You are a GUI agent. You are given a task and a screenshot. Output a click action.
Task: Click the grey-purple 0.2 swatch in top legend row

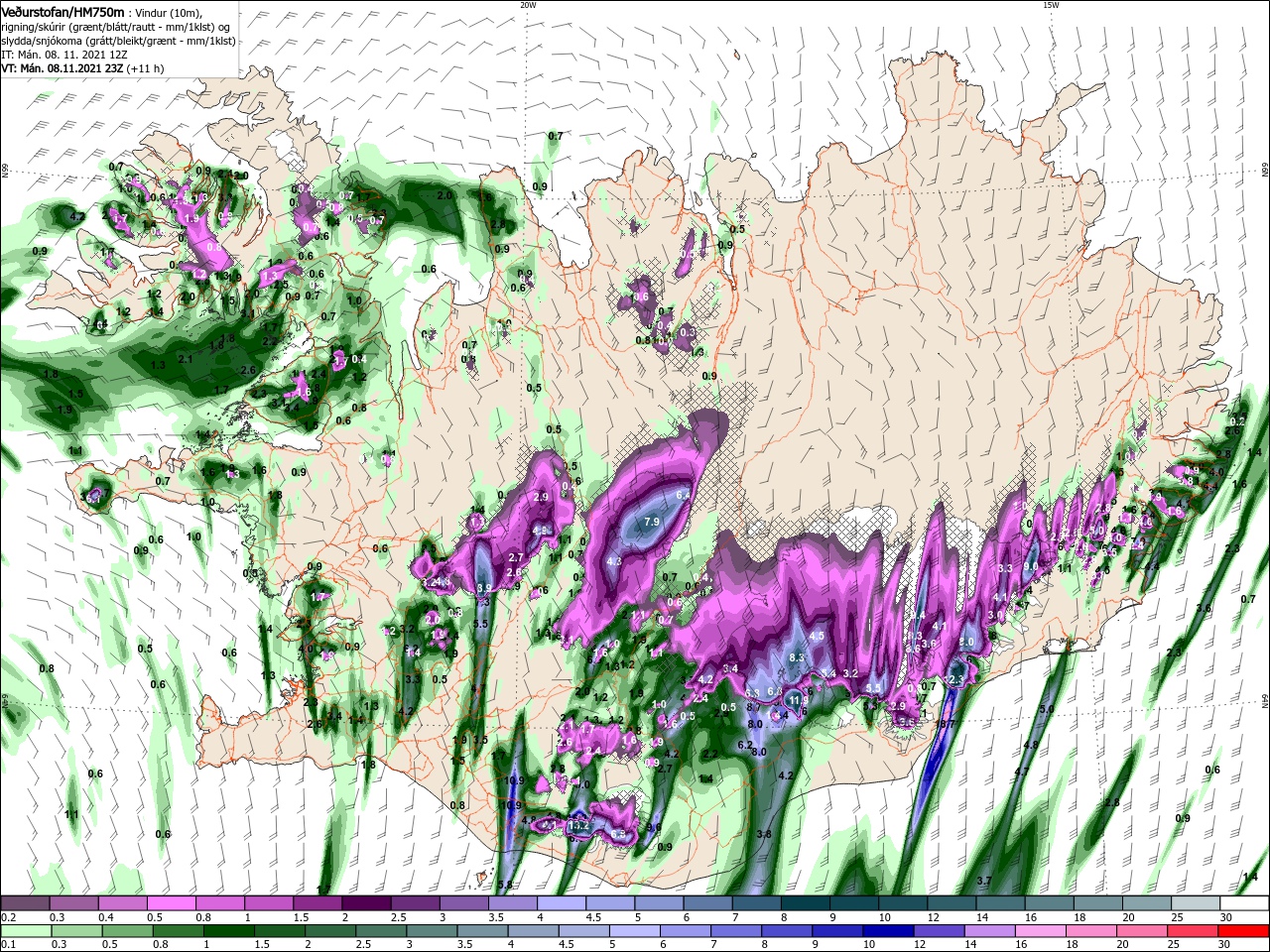click(25, 903)
